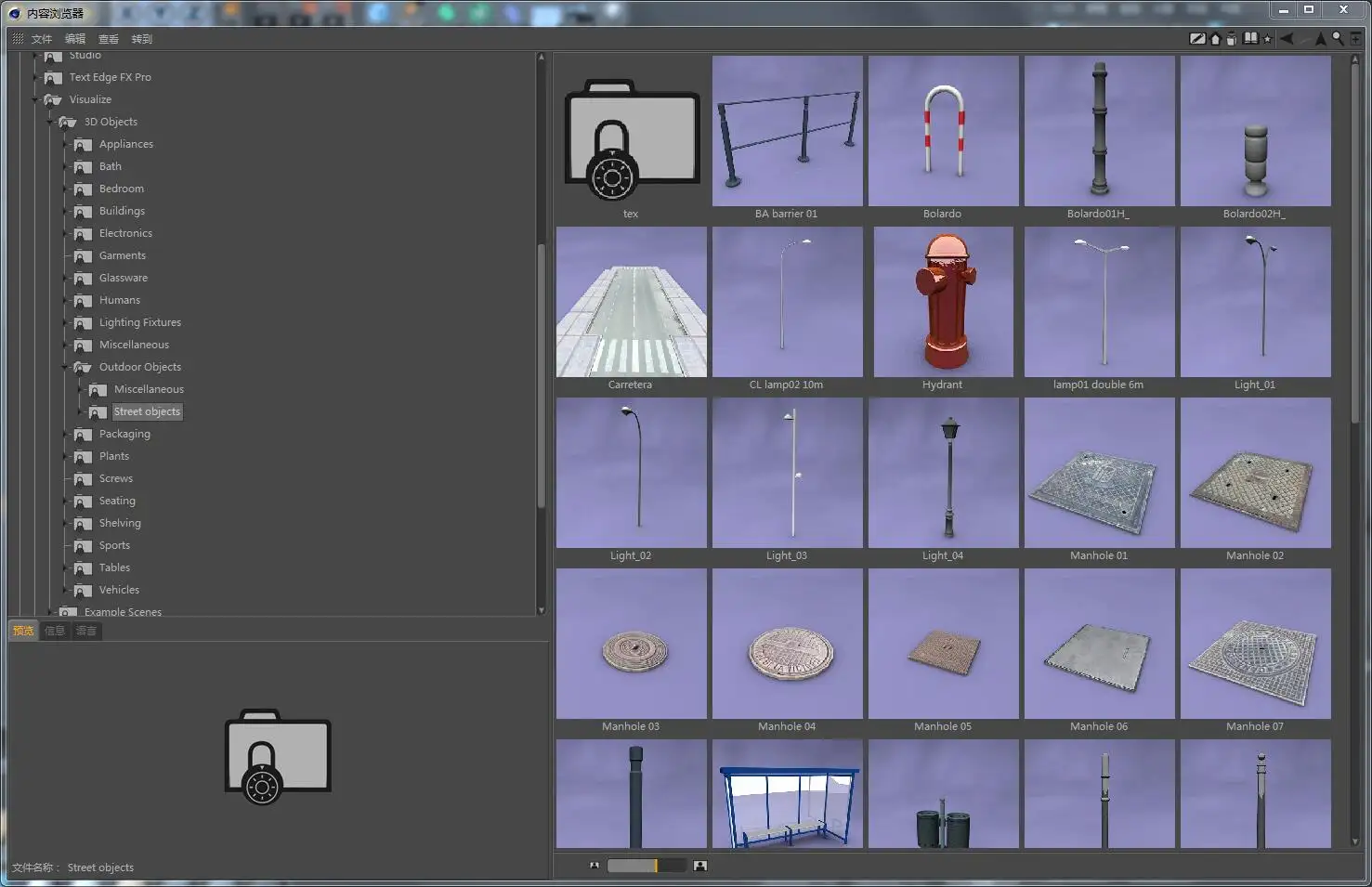
Task: Go up one level with up arrow
Action: click(x=1320, y=39)
